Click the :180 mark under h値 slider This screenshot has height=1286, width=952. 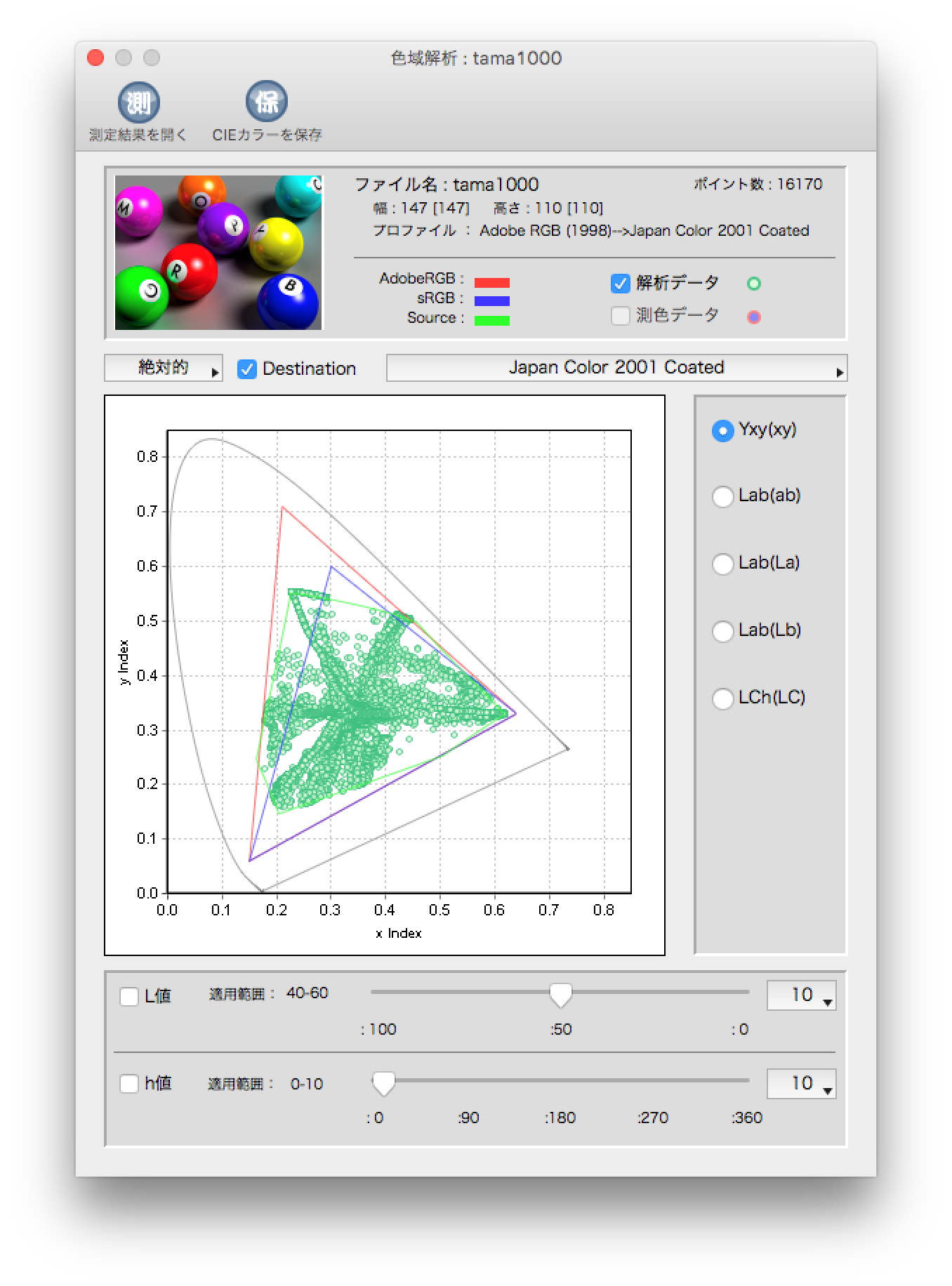(x=560, y=1118)
